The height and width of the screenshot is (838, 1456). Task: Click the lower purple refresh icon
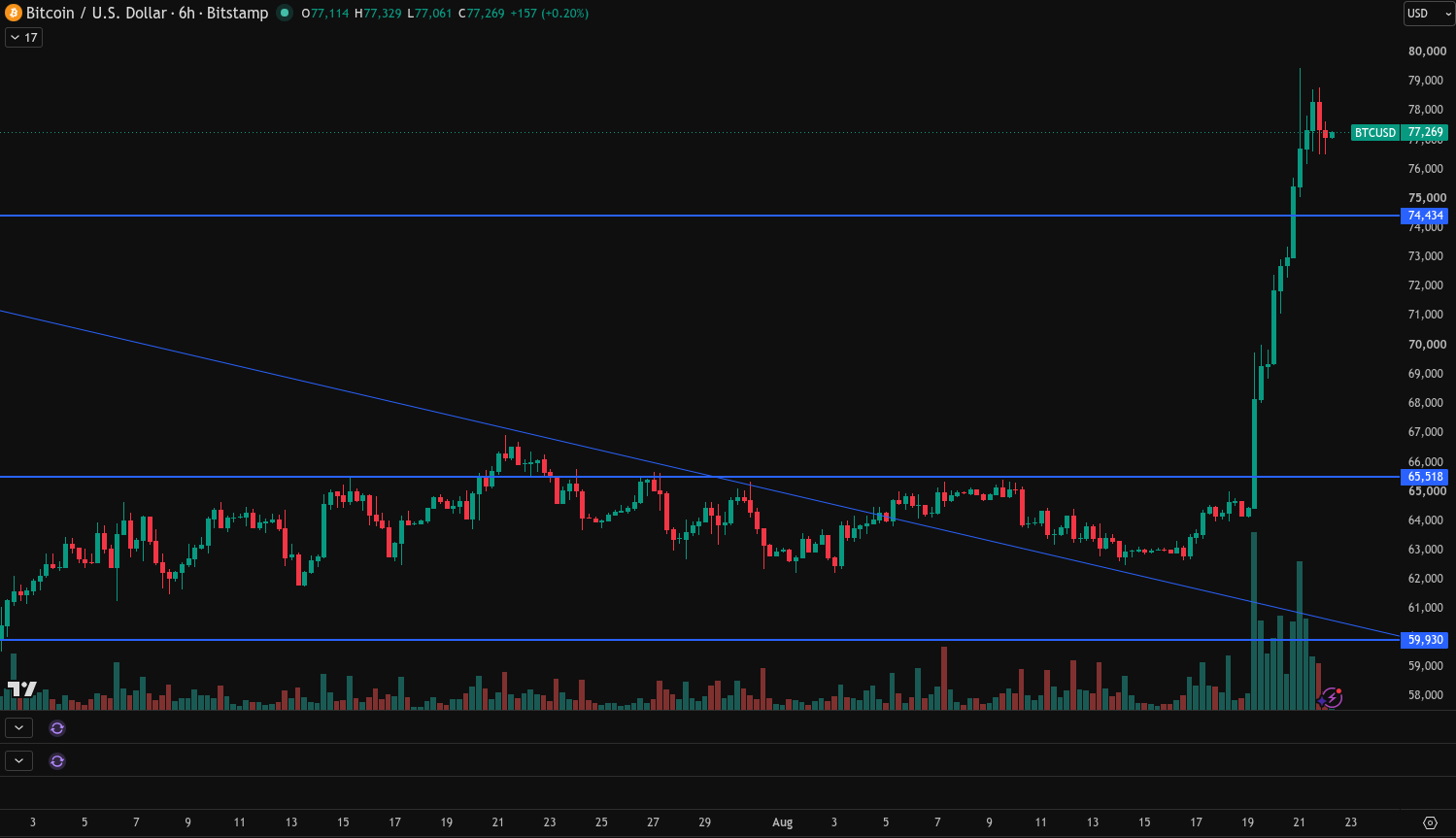click(57, 760)
